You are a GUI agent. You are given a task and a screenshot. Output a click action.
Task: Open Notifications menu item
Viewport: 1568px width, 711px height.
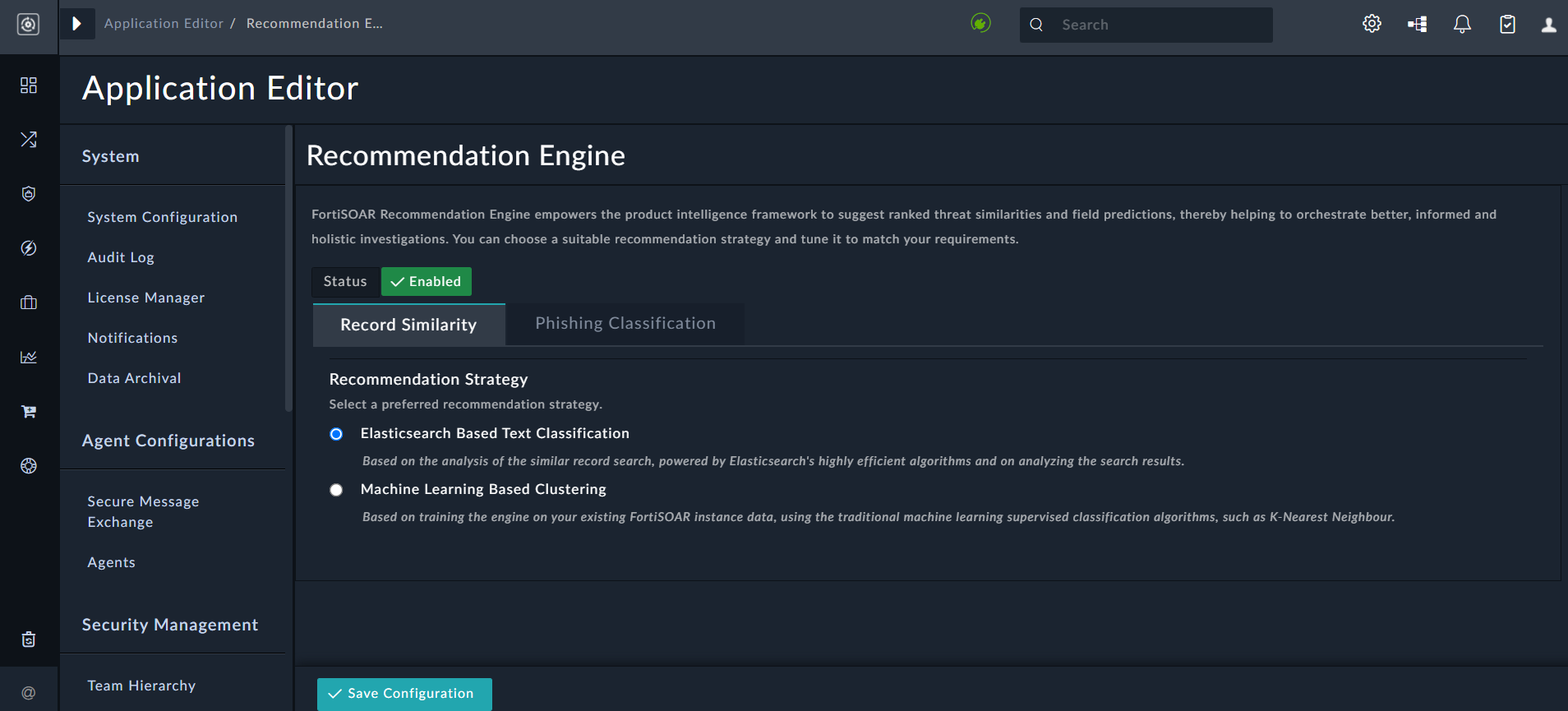(x=132, y=338)
